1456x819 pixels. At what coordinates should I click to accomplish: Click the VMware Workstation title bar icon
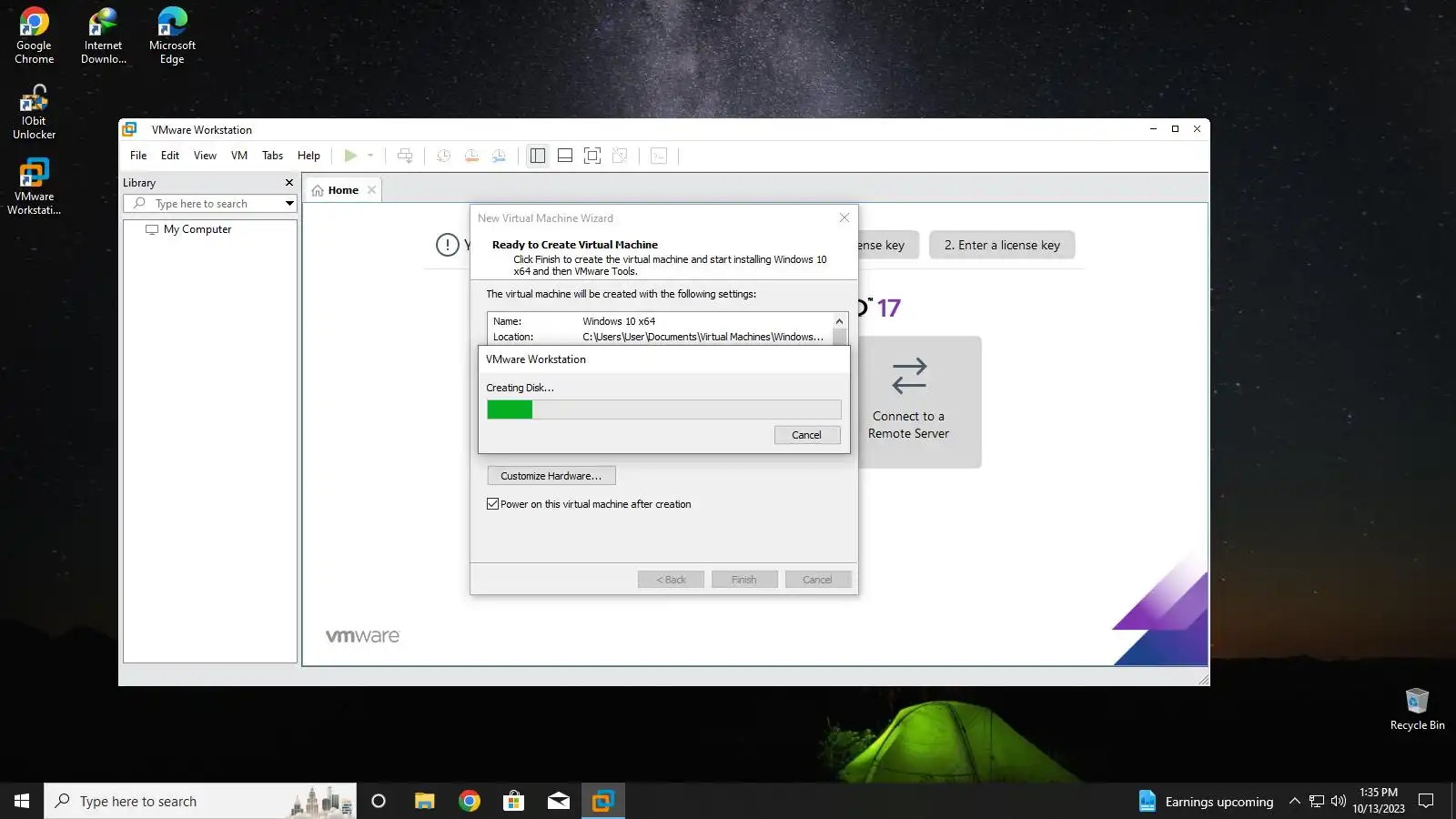point(130,129)
